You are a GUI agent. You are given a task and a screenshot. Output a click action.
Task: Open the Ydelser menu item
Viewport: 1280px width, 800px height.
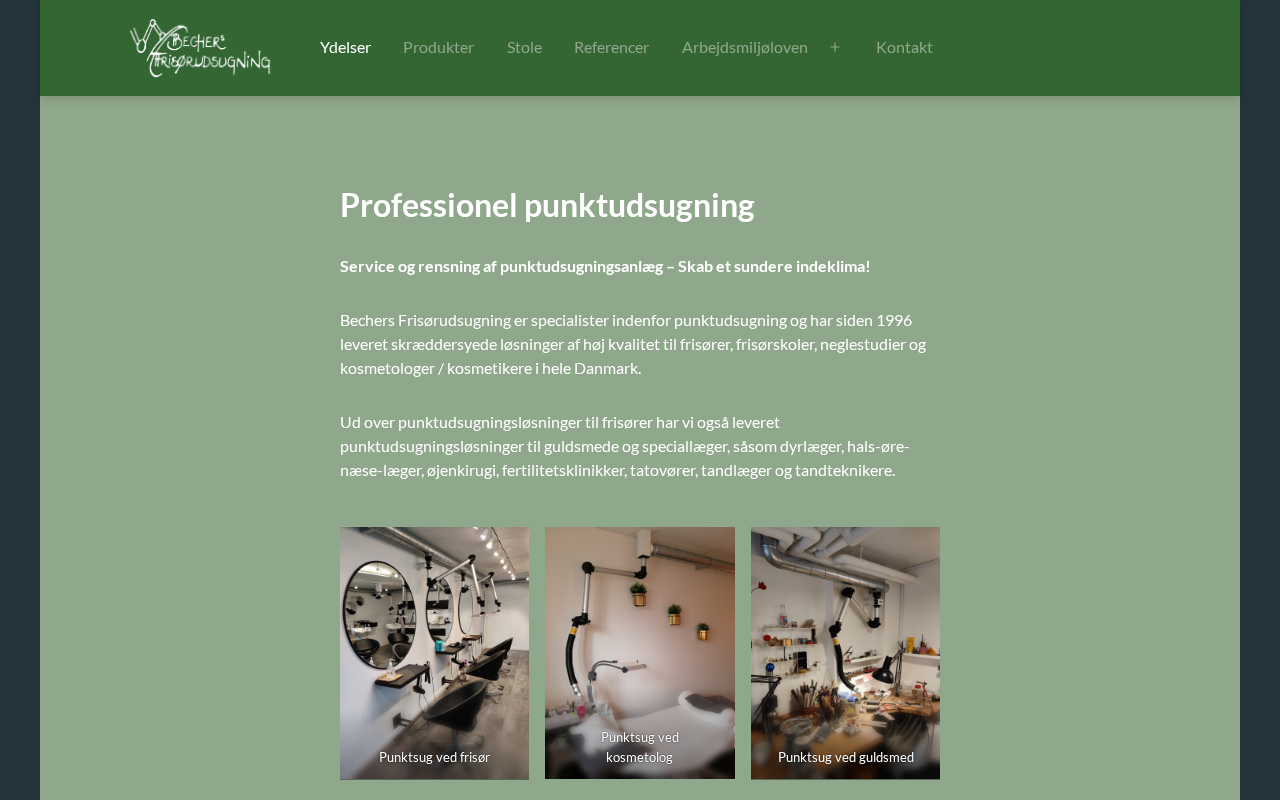point(345,47)
